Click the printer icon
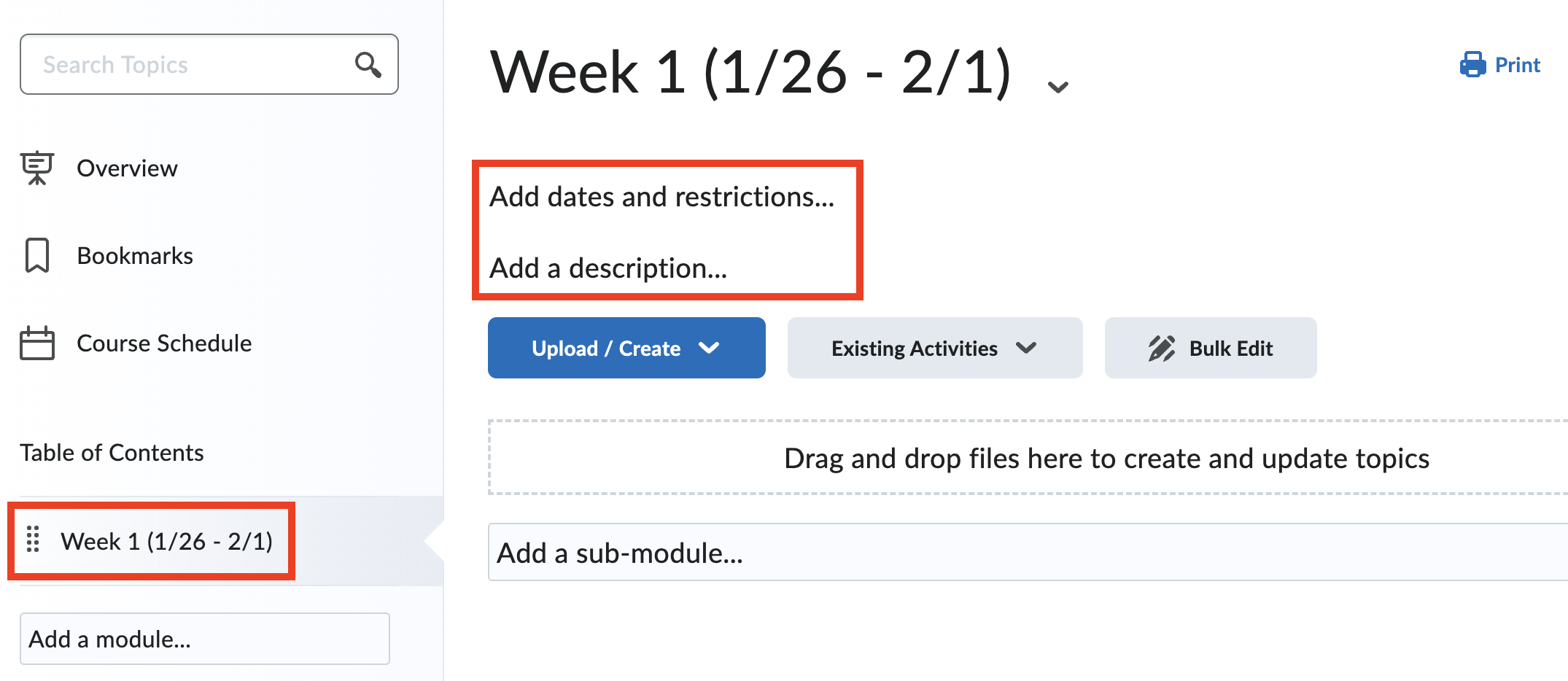 pos(1472,65)
